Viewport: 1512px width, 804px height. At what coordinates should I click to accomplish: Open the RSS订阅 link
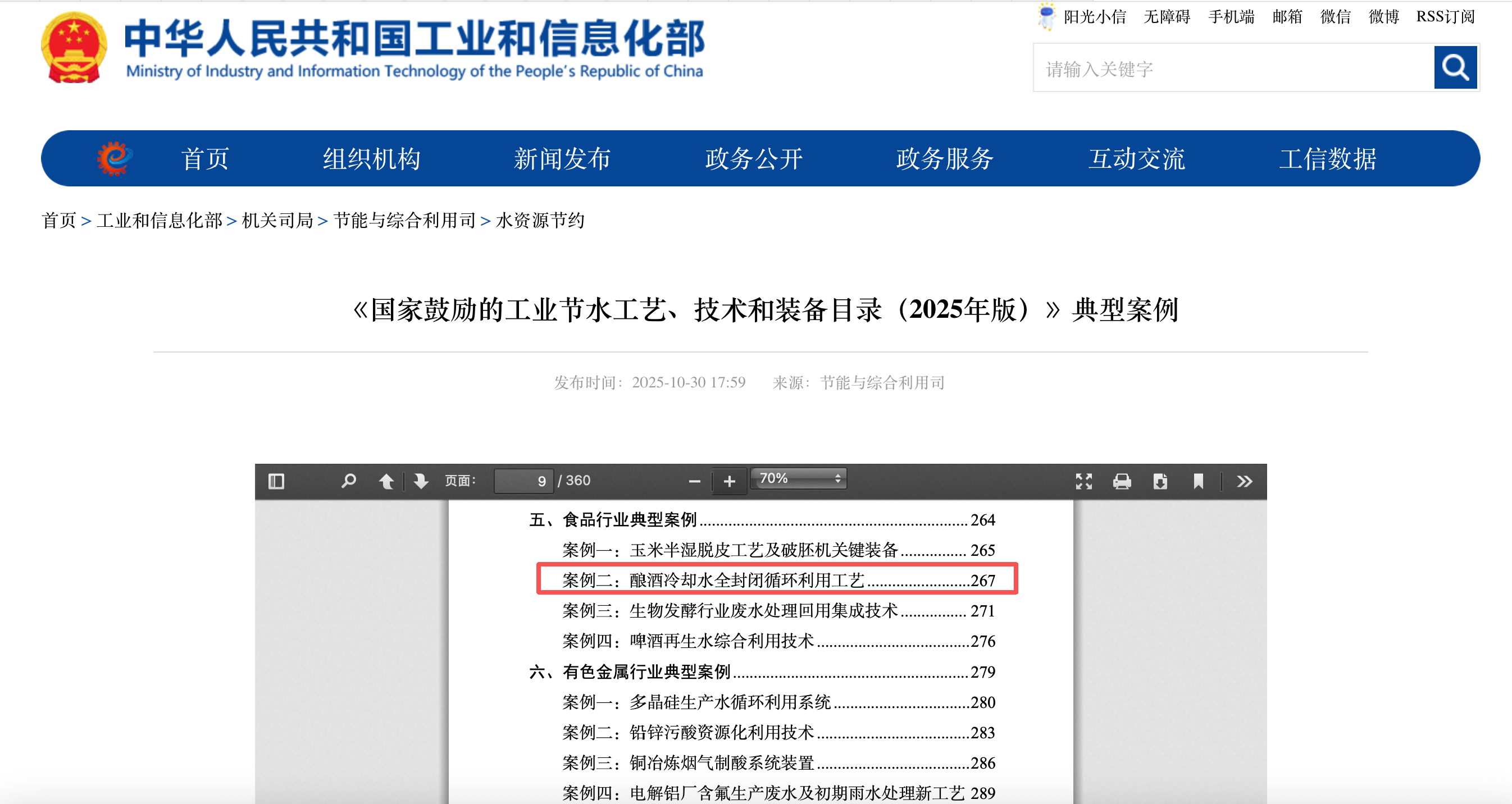point(1445,16)
